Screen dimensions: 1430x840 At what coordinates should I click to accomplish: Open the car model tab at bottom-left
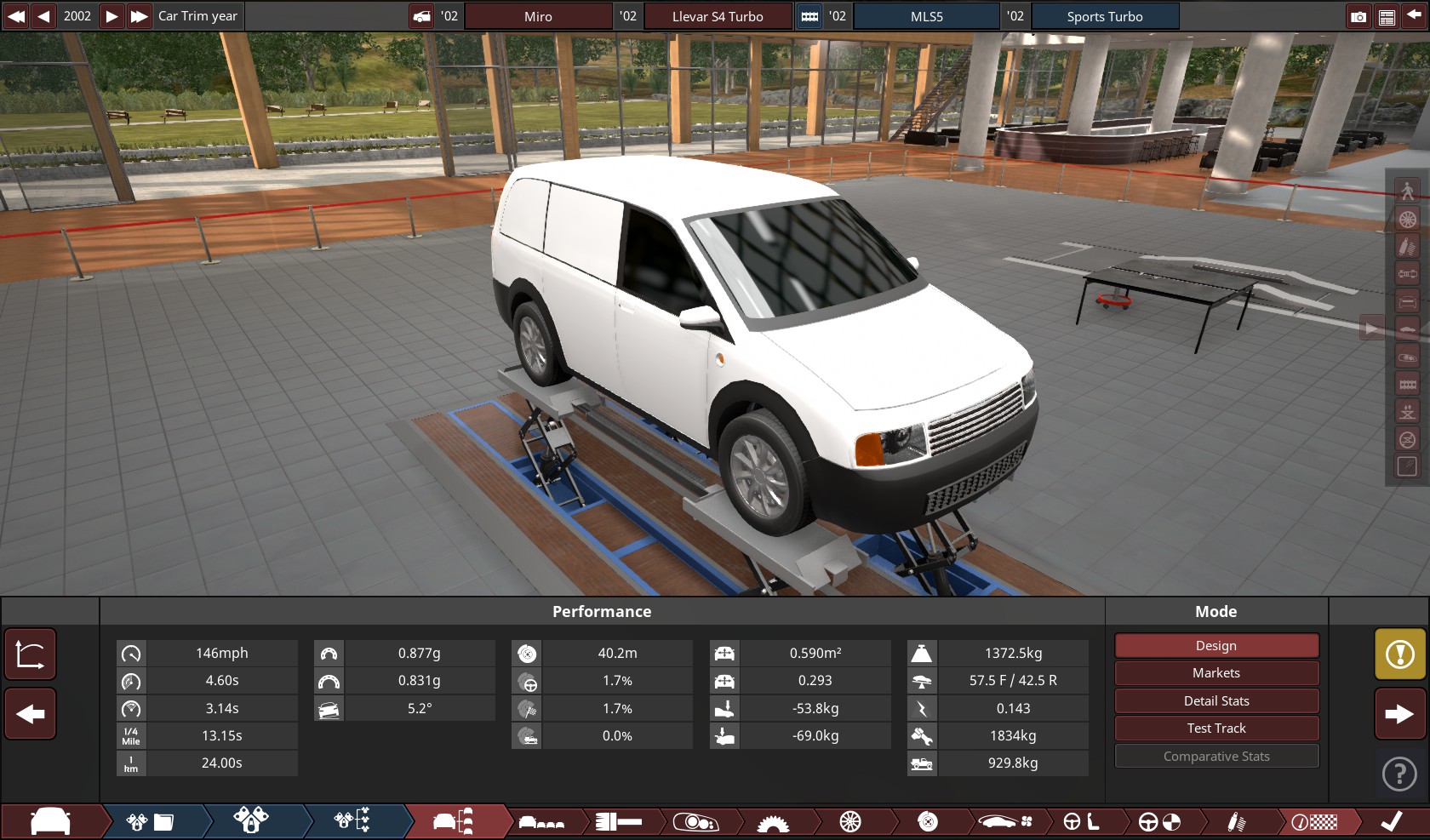[x=51, y=821]
